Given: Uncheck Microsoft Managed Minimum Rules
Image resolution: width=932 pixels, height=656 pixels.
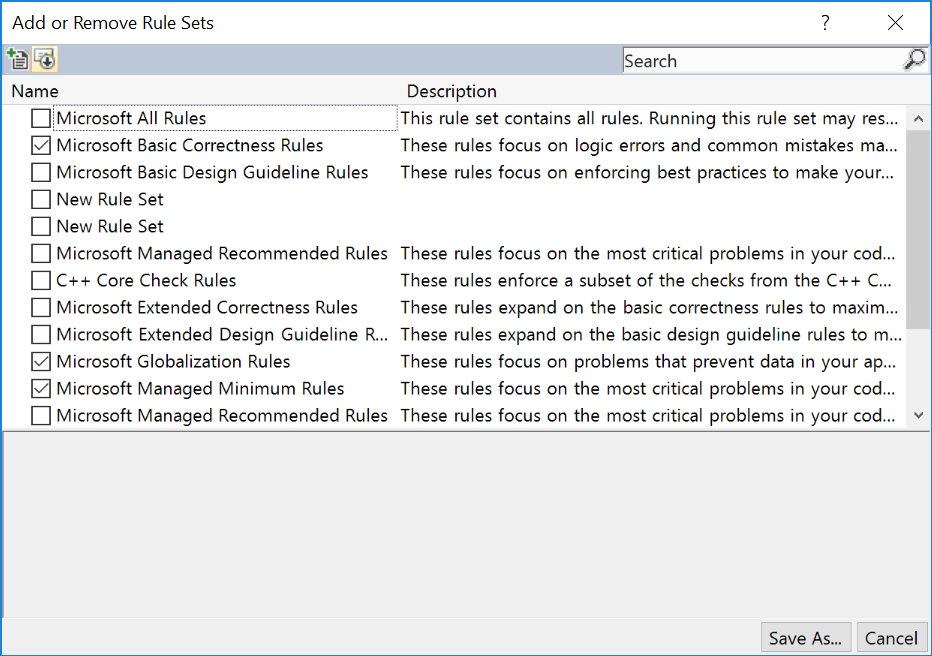Looking at the screenshot, I should 41,389.
